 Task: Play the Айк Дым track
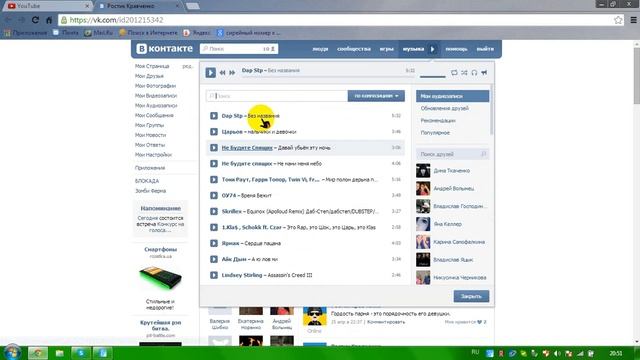213,259
